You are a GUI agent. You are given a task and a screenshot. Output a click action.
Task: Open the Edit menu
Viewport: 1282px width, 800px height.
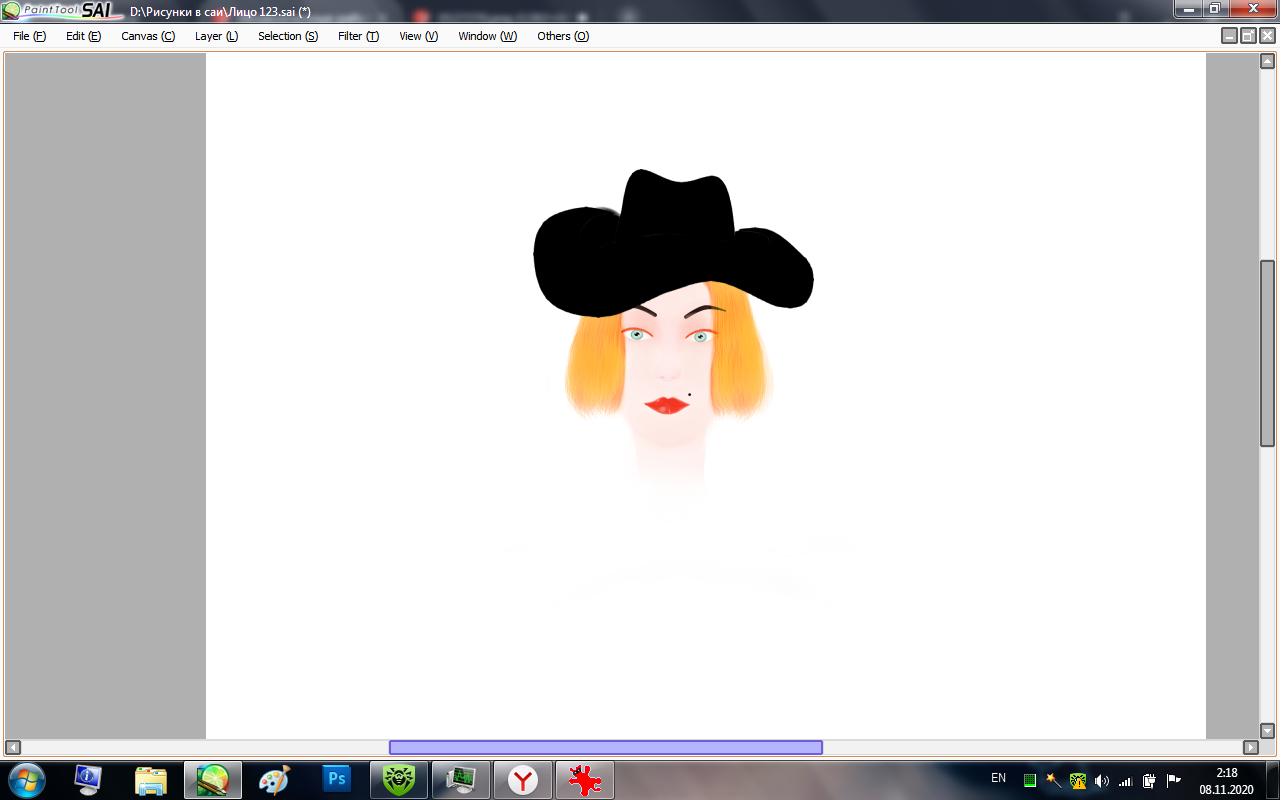(83, 36)
